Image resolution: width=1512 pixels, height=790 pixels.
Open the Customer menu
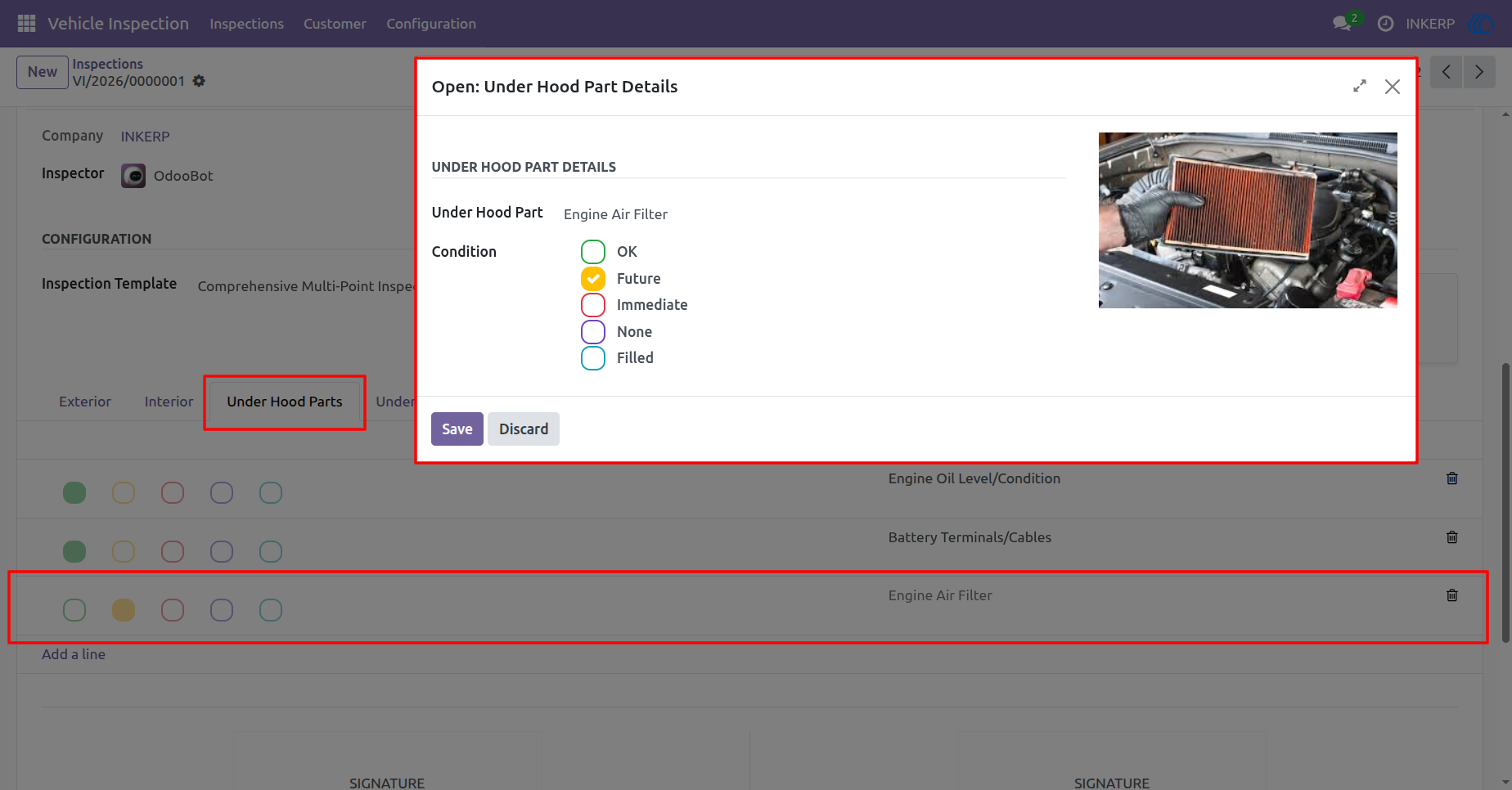click(x=335, y=24)
